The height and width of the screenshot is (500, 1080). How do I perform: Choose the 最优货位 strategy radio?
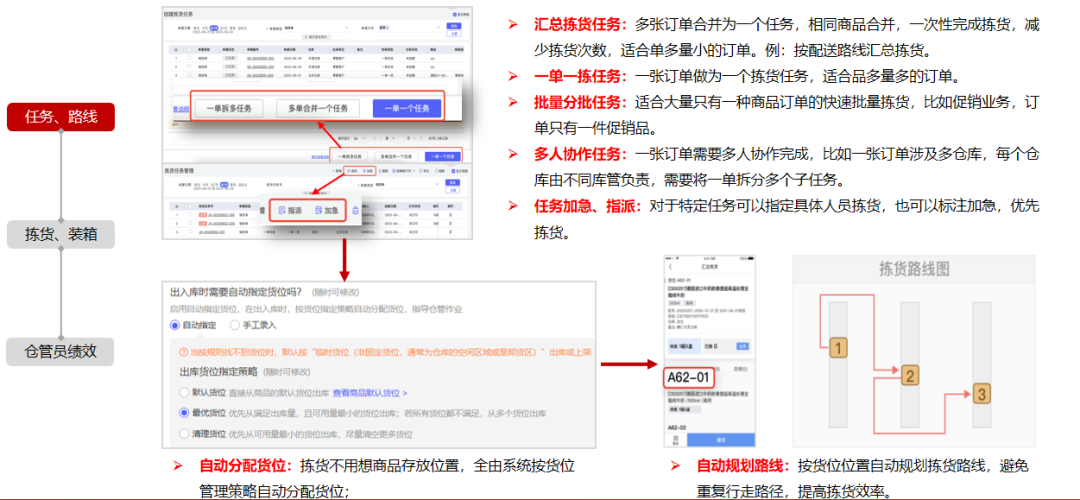click(184, 413)
